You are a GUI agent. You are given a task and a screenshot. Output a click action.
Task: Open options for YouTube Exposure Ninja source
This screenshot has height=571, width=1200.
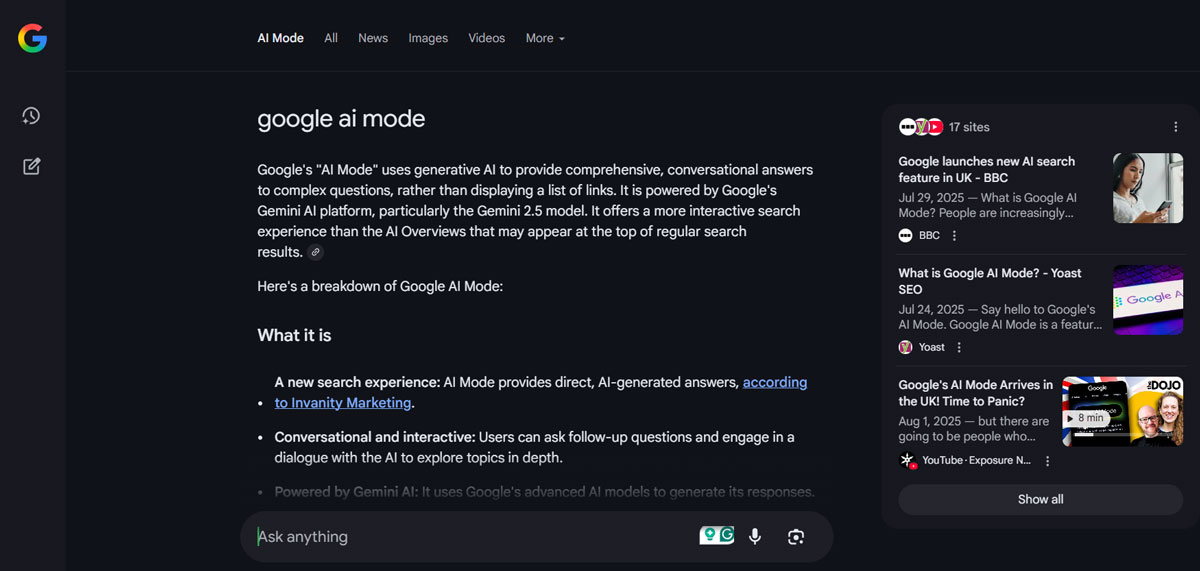tap(1047, 461)
